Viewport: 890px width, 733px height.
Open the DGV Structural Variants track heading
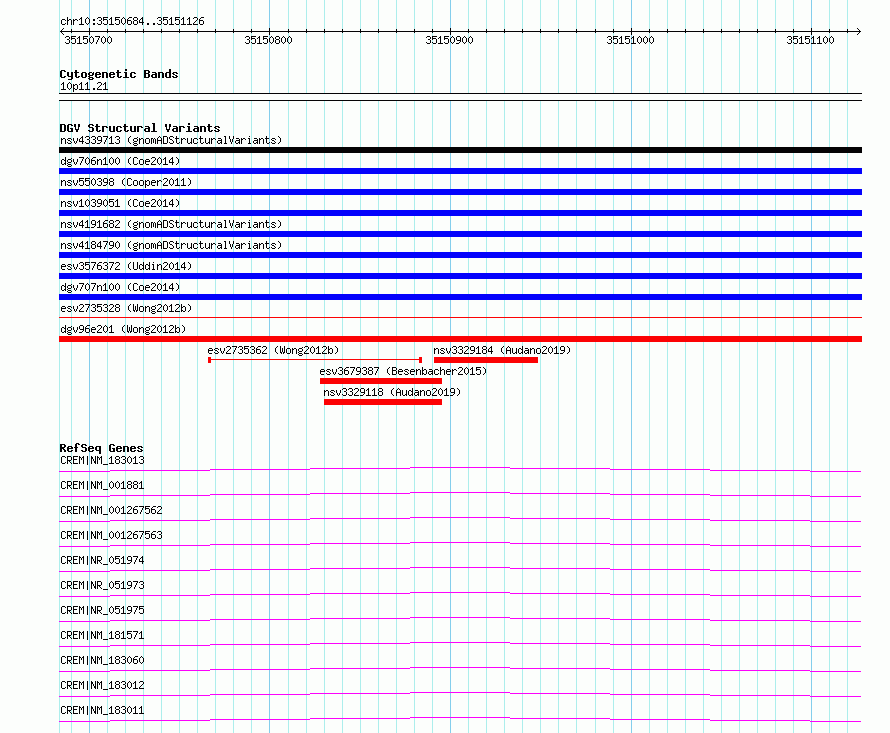pos(140,128)
